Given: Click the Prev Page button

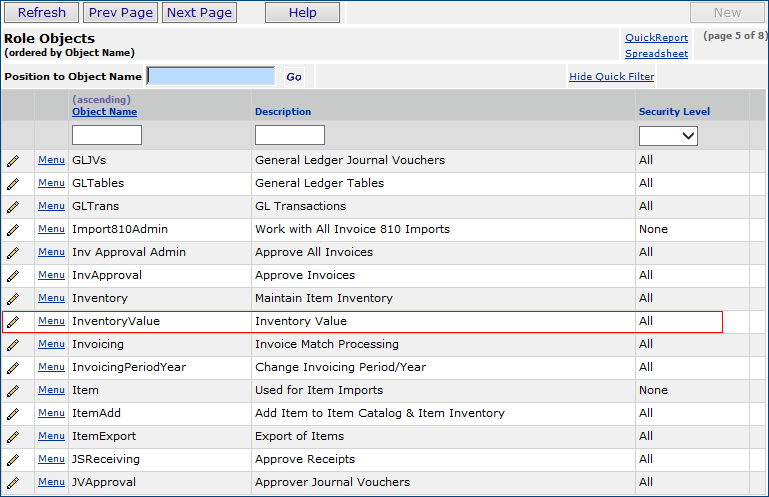Looking at the screenshot, I should pos(121,13).
